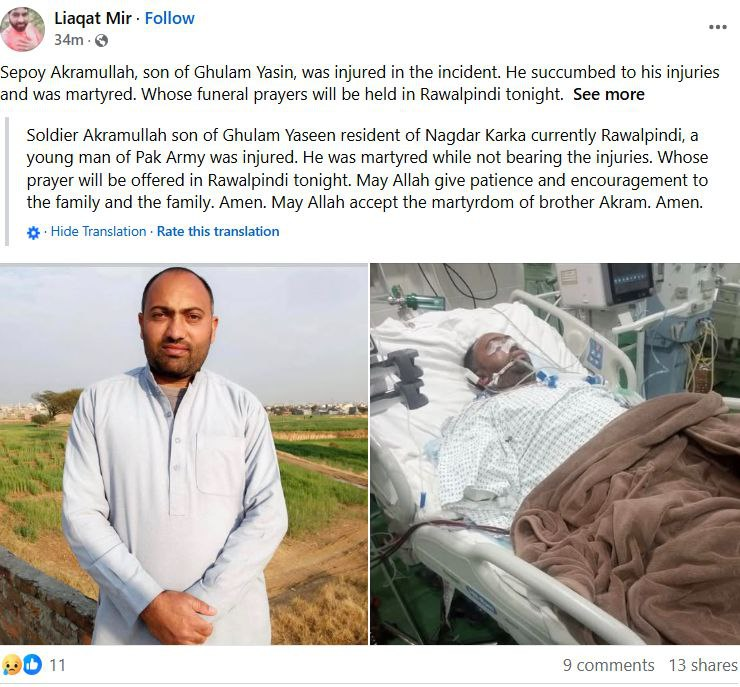Follow Liaqat Mir
This screenshot has width=740, height=687.
click(x=169, y=18)
